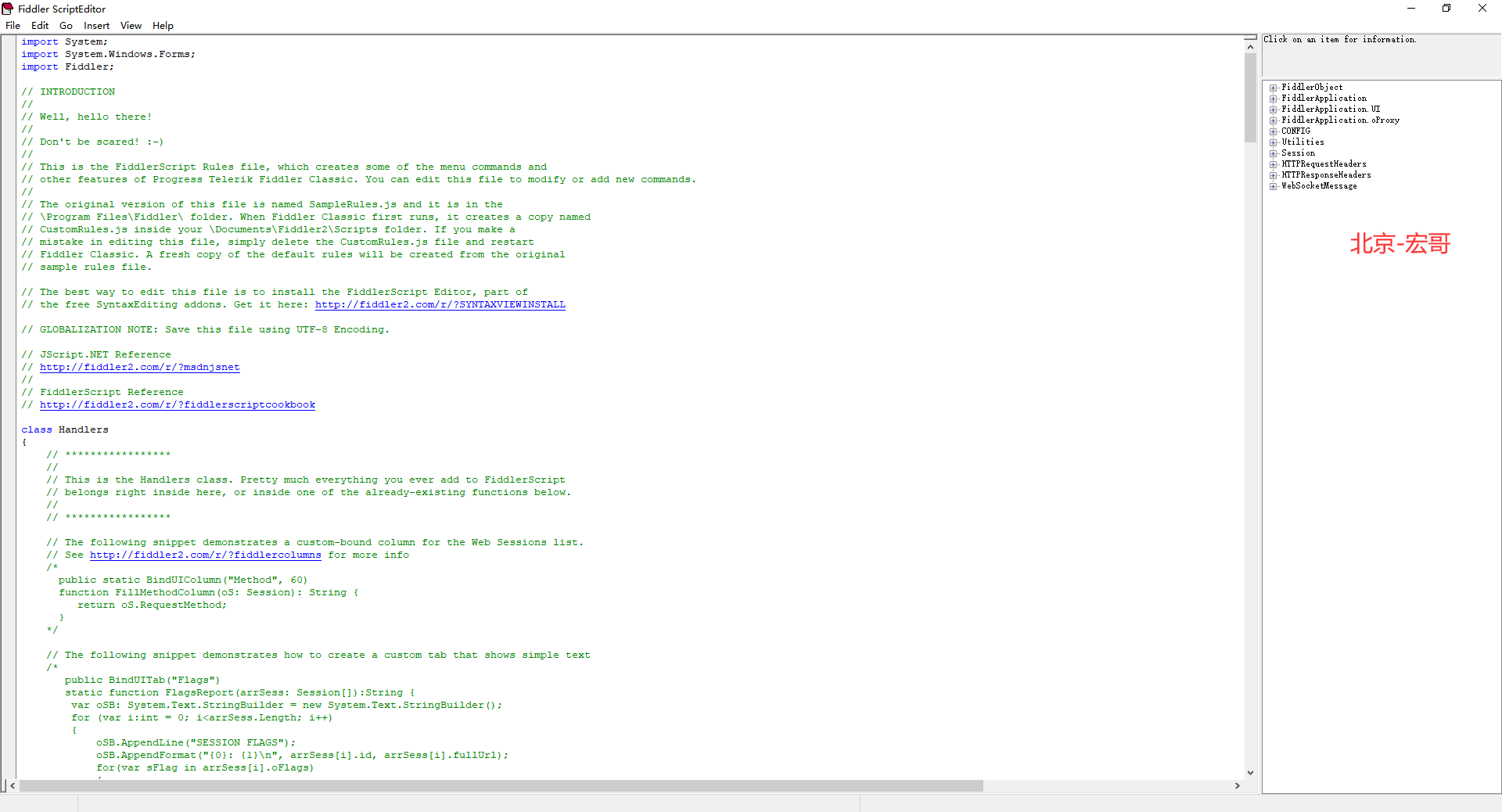The image size is (1502, 812).
Task: Expand the WebSocketMessage tree node
Action: [1274, 186]
